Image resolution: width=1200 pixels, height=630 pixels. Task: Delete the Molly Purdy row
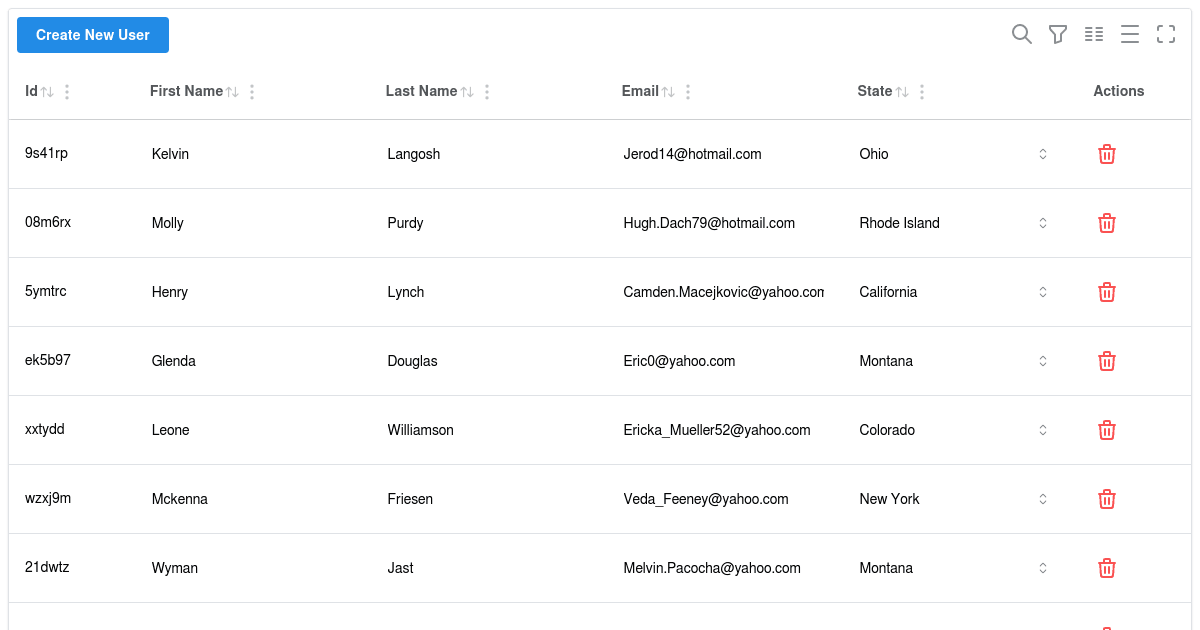point(1107,223)
